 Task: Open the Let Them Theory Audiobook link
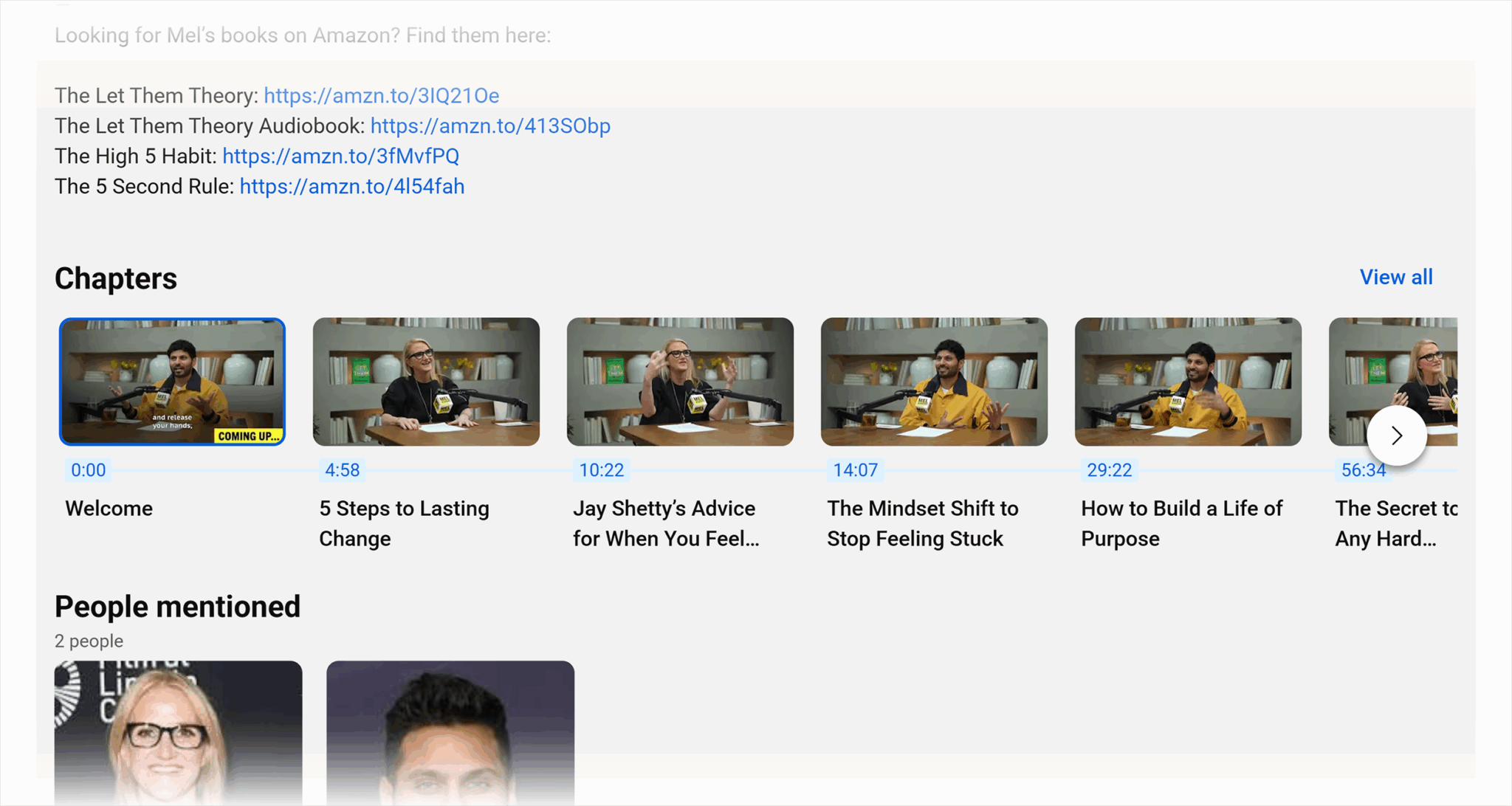point(489,125)
